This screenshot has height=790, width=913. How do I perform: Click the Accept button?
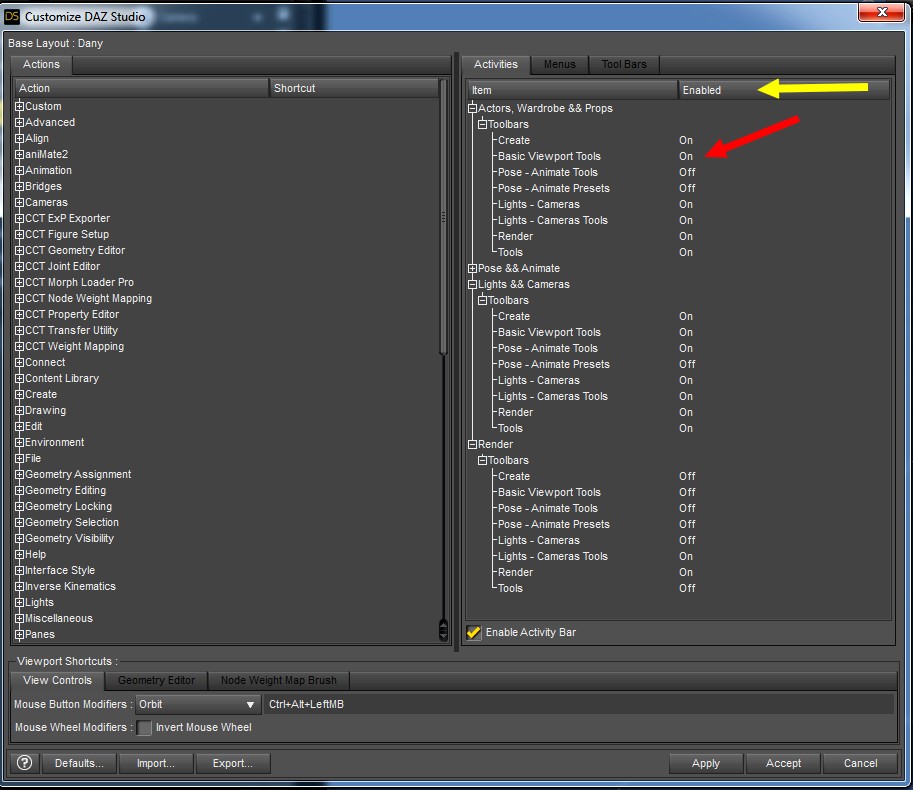coord(783,763)
